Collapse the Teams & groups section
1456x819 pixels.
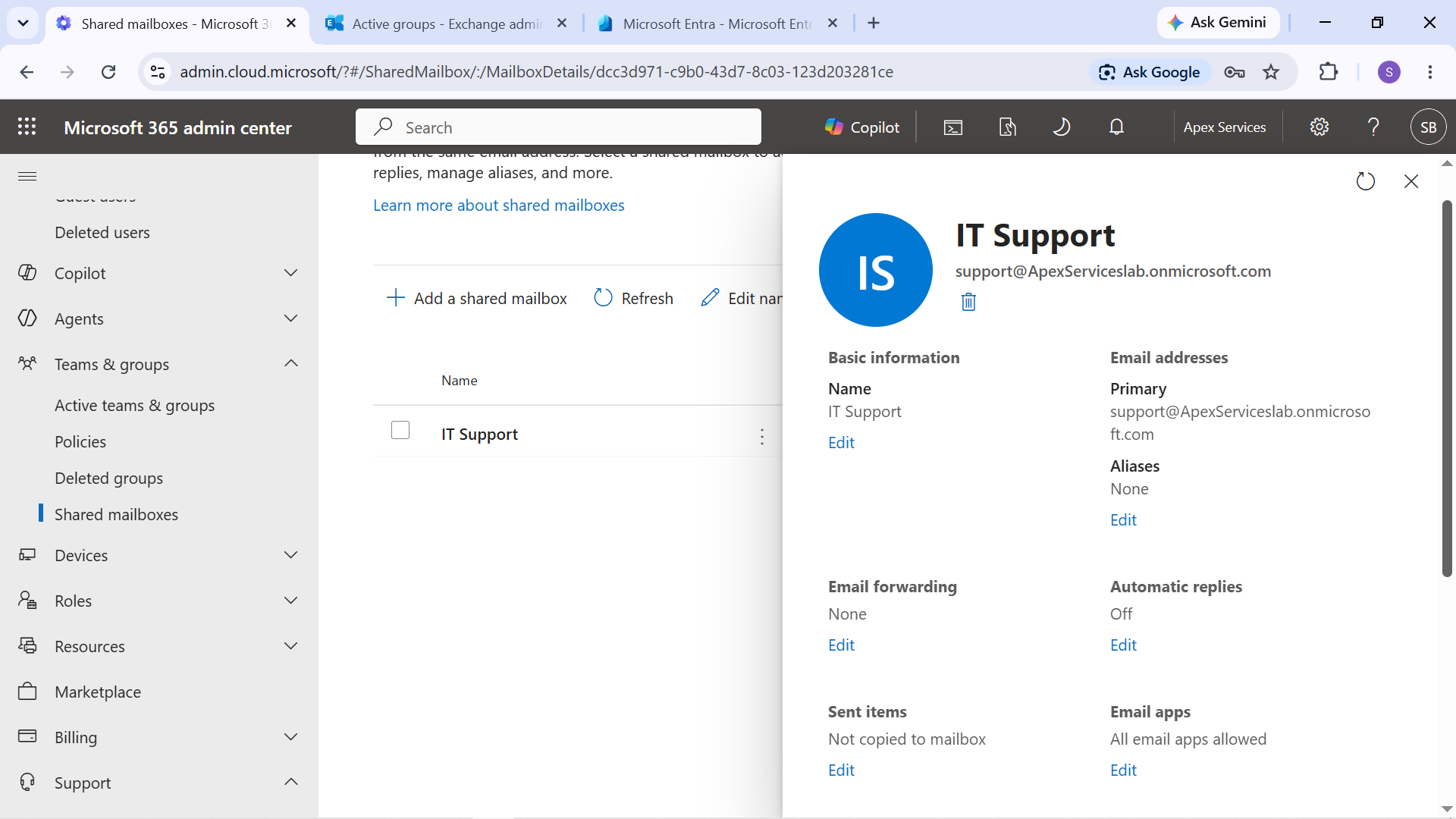290,364
